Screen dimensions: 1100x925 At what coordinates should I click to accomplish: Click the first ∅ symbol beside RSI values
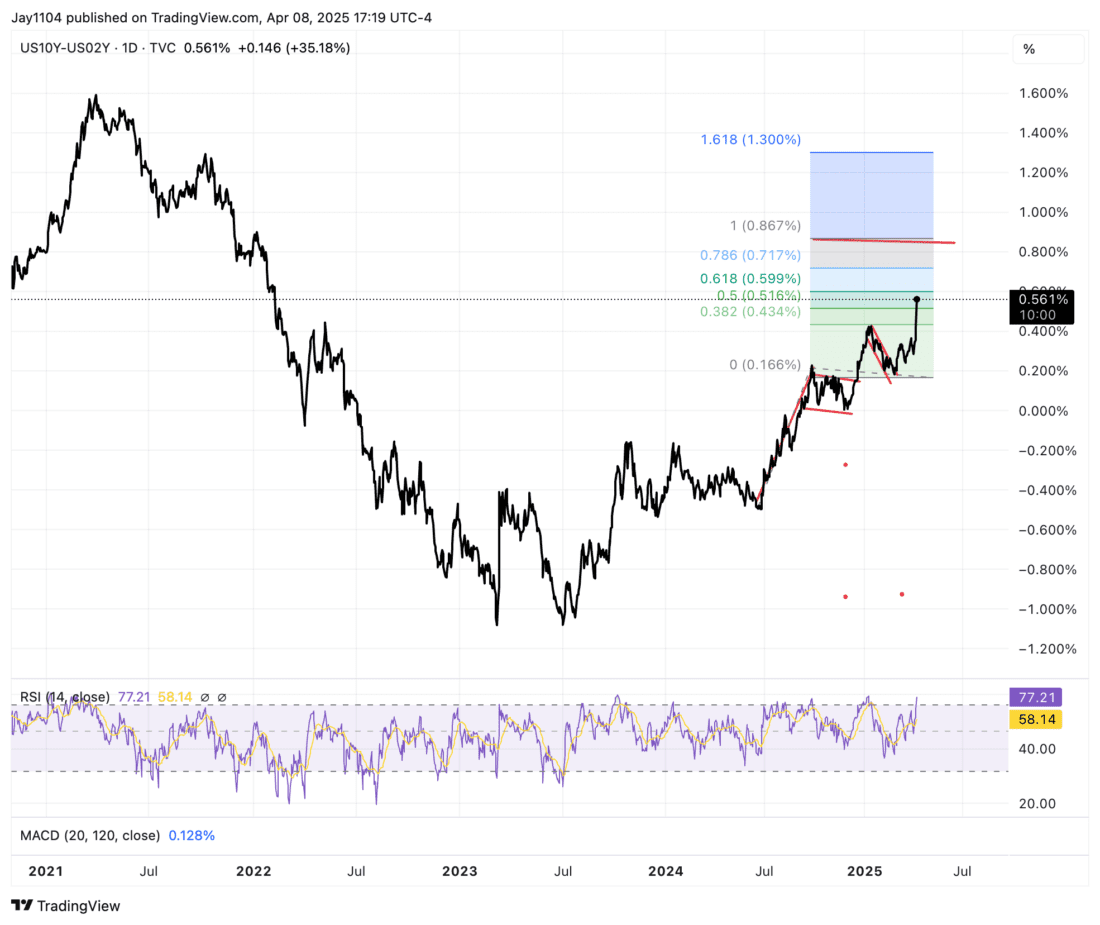pos(205,697)
